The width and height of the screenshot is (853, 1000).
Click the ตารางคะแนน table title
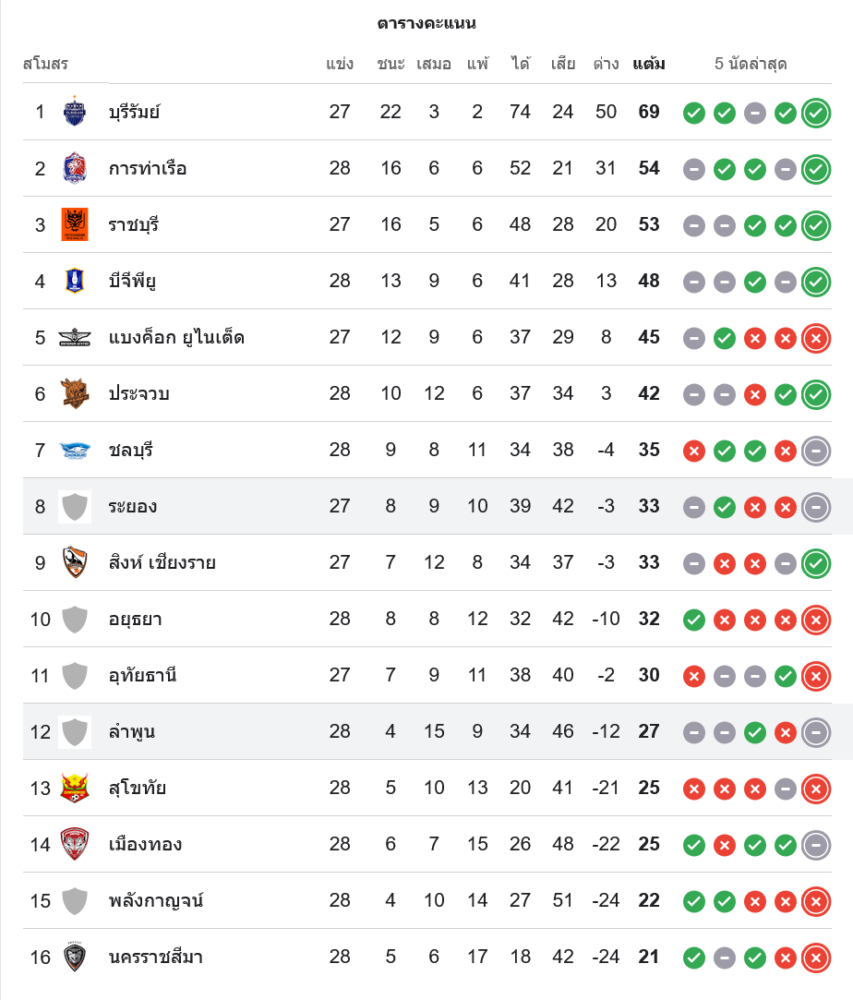(x=427, y=23)
